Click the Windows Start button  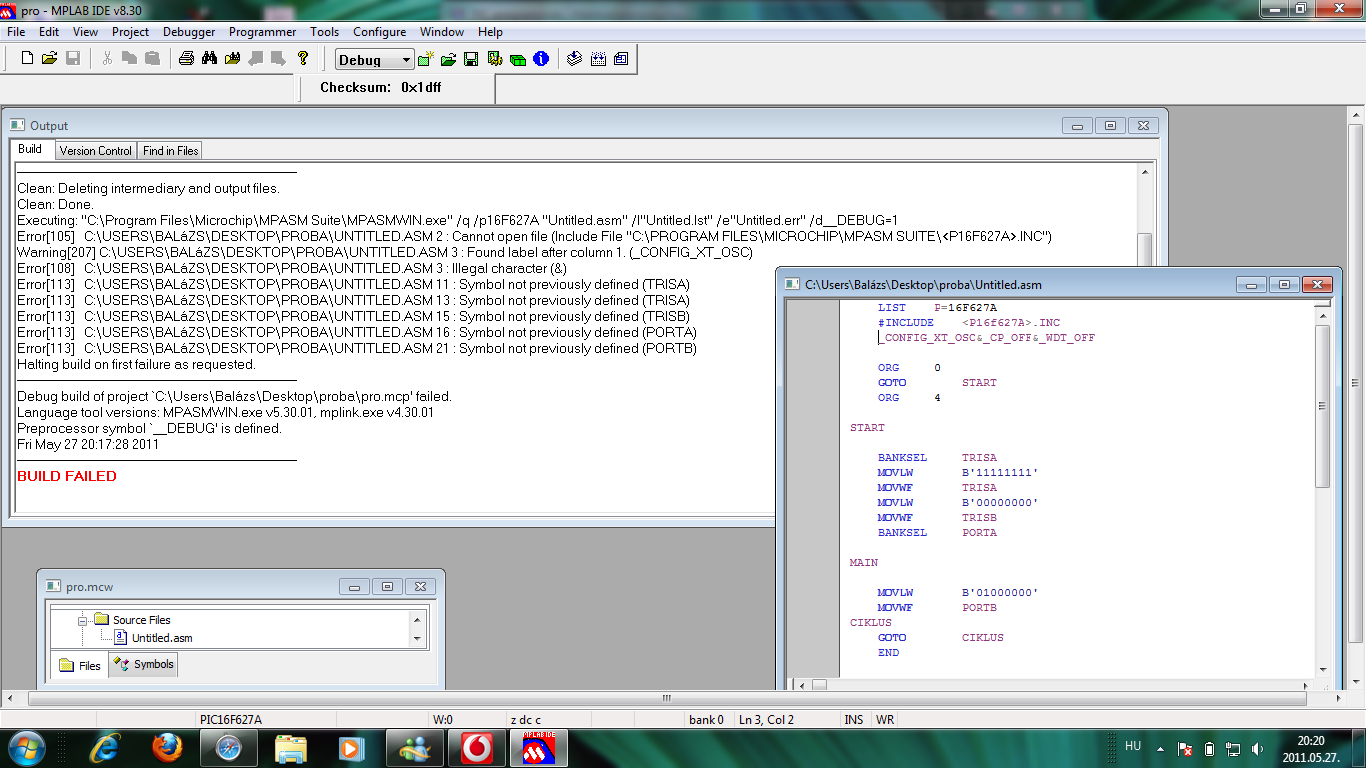tap(26, 748)
